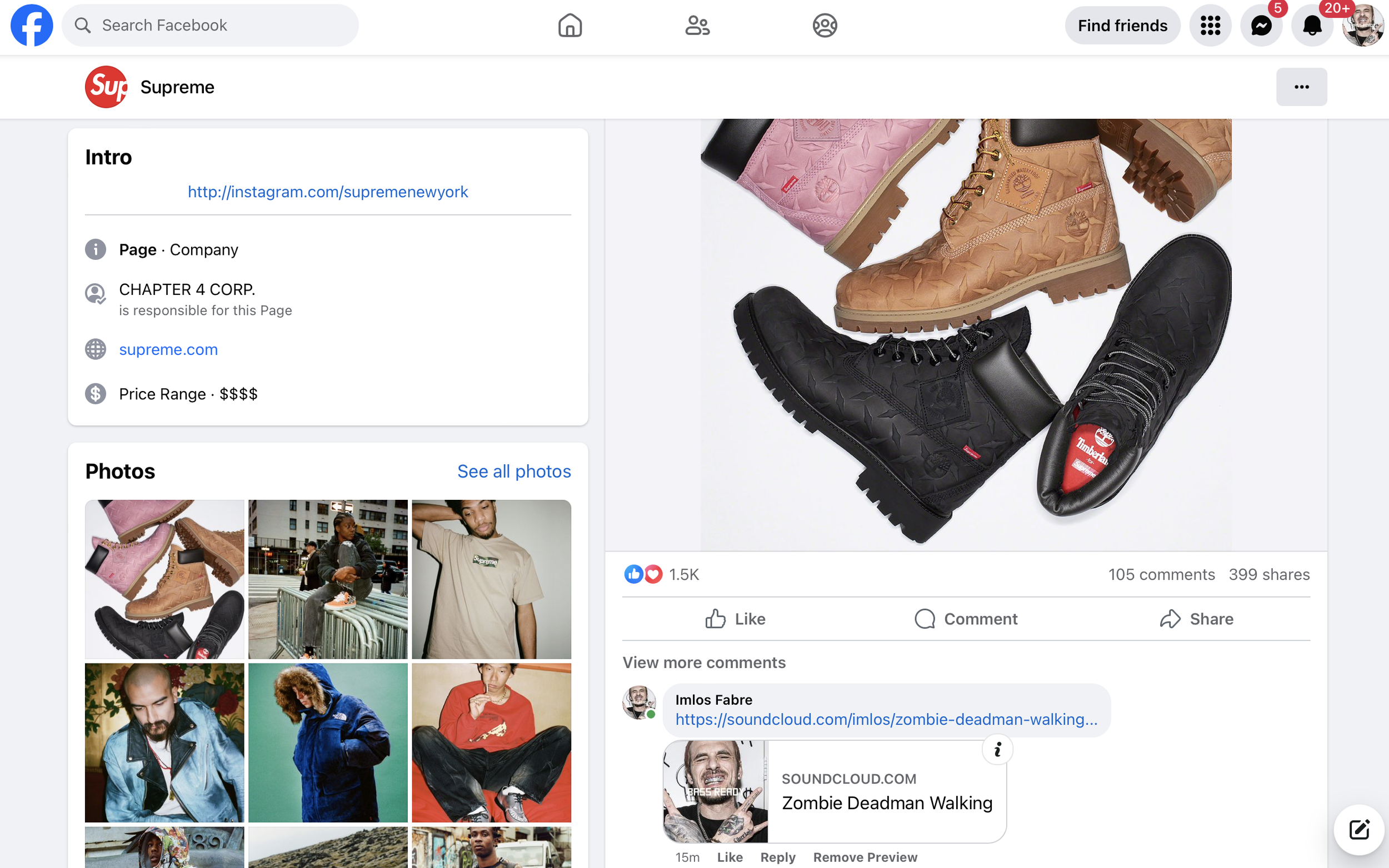
Task: Click the globe icon beside supreme.com
Action: [96, 349]
